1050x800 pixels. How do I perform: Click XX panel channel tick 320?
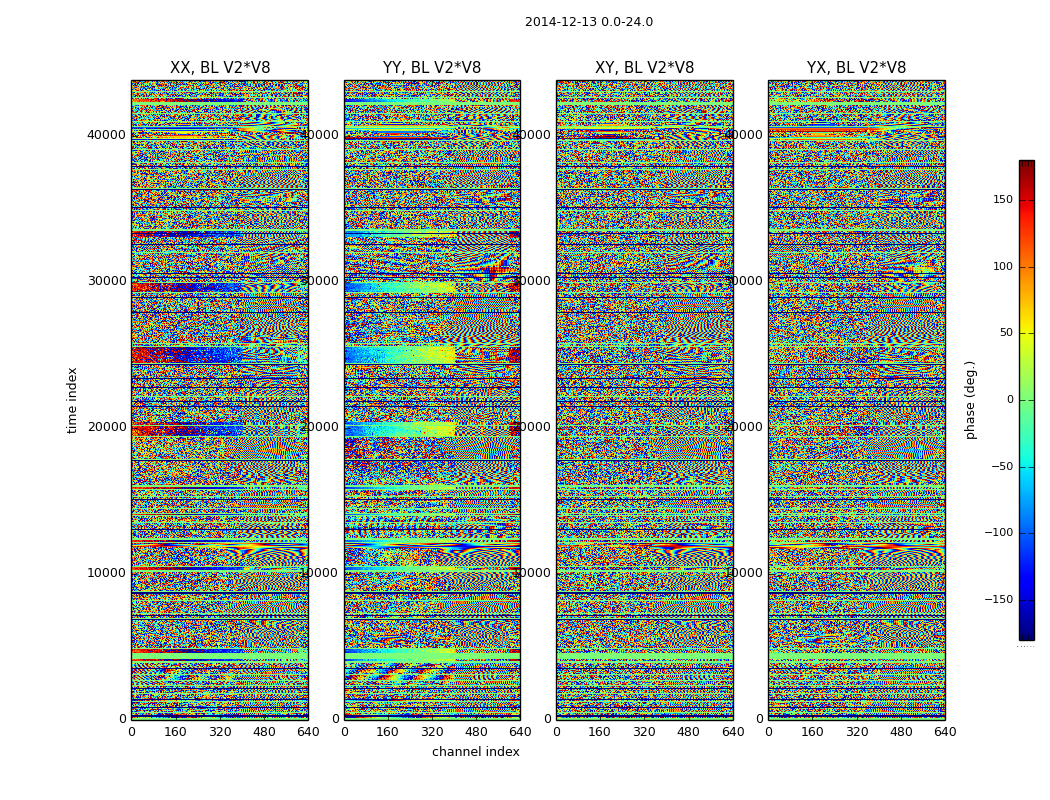[x=220, y=732]
